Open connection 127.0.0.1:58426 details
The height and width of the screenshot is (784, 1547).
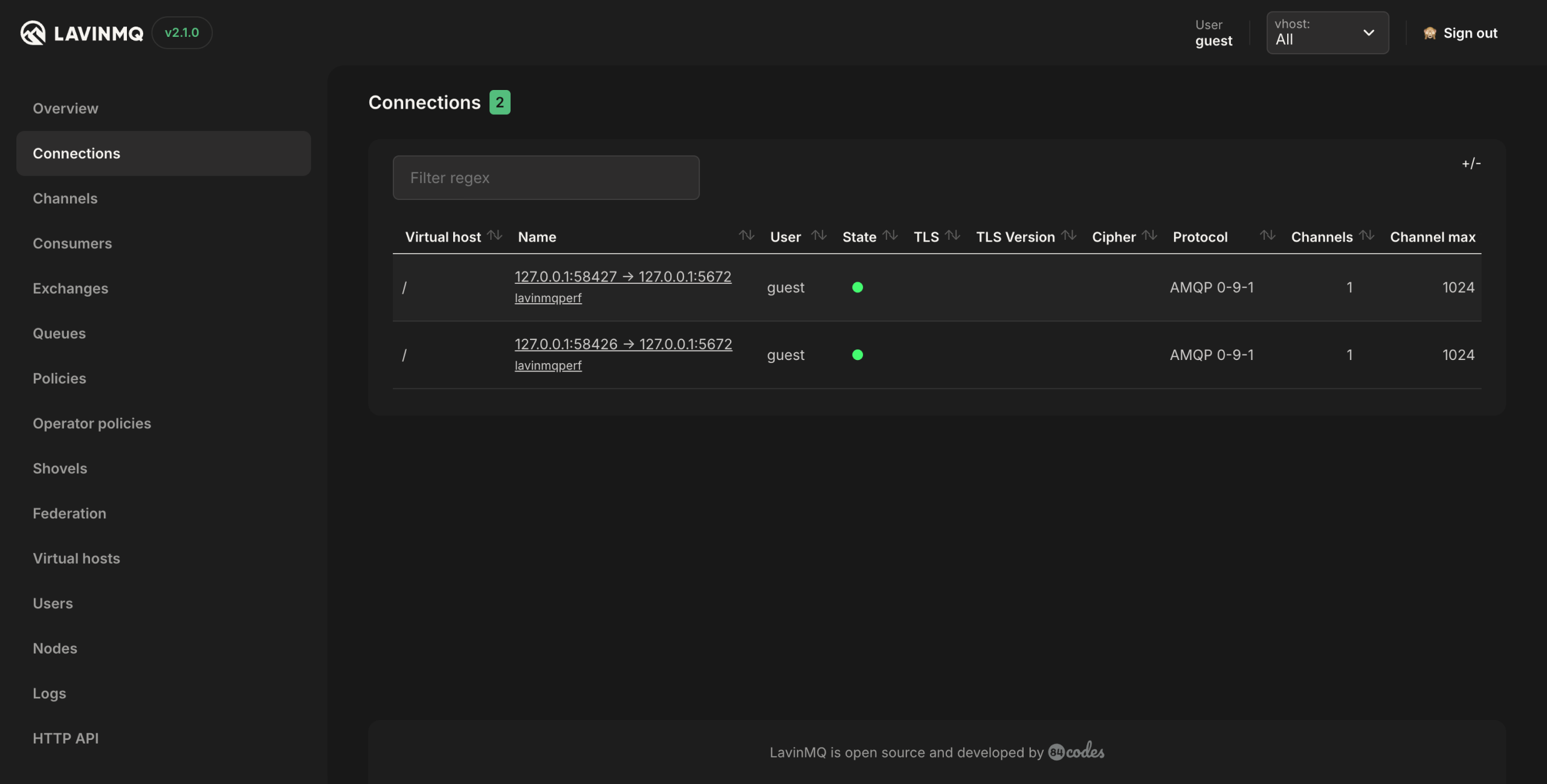tap(623, 344)
